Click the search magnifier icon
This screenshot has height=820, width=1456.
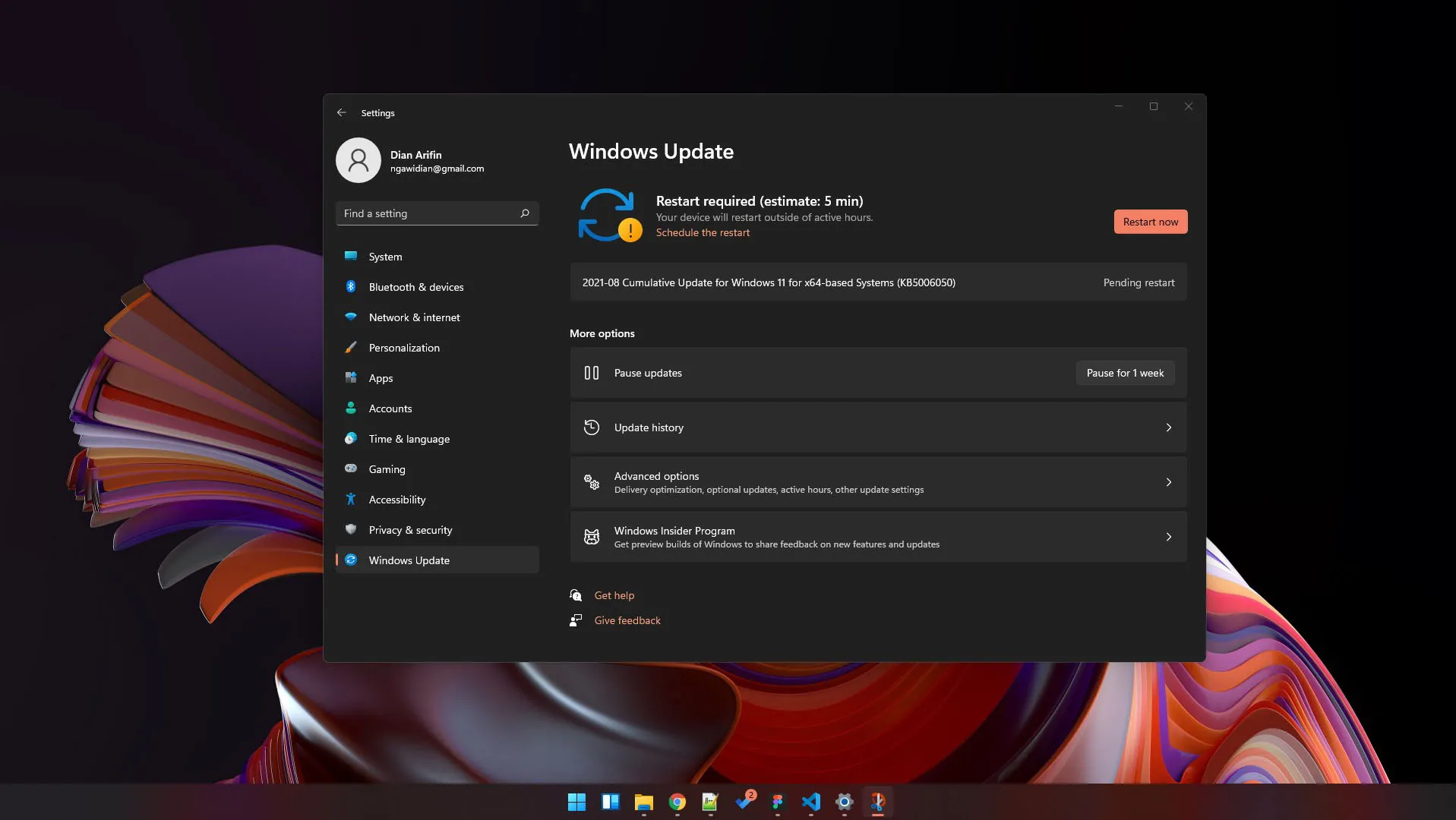pos(524,213)
